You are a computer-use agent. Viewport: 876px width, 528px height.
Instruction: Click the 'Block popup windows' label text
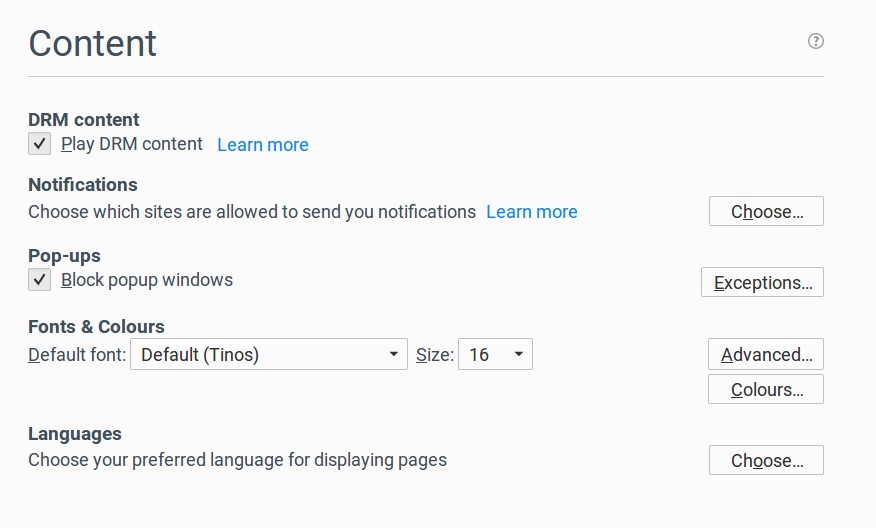[147, 280]
